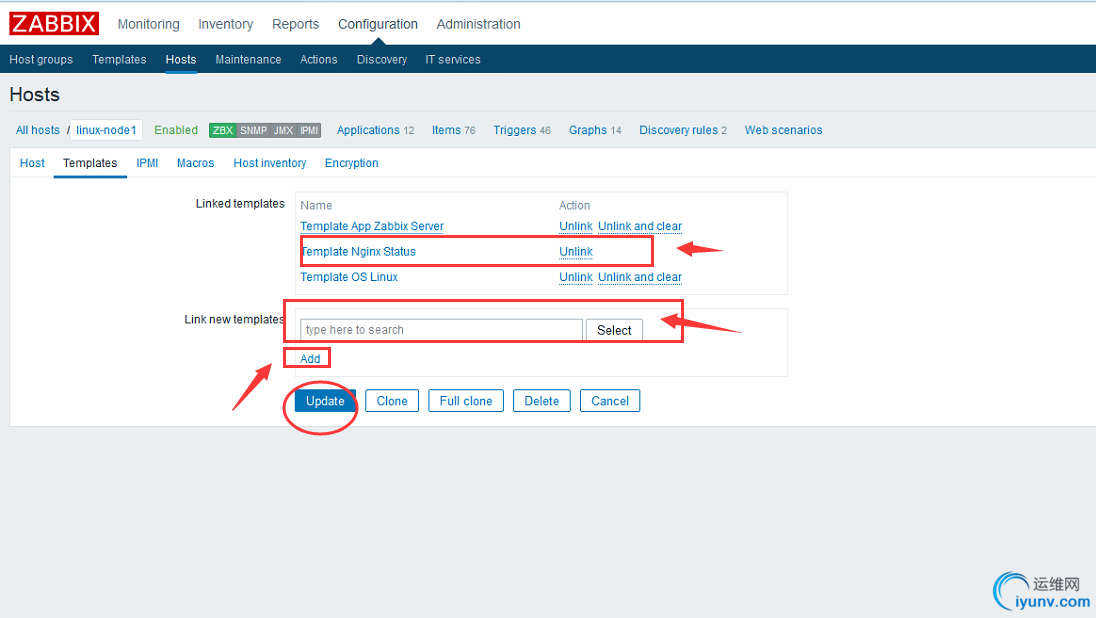Switch to the IPMI tab
This screenshot has height=618, width=1096.
pos(147,163)
